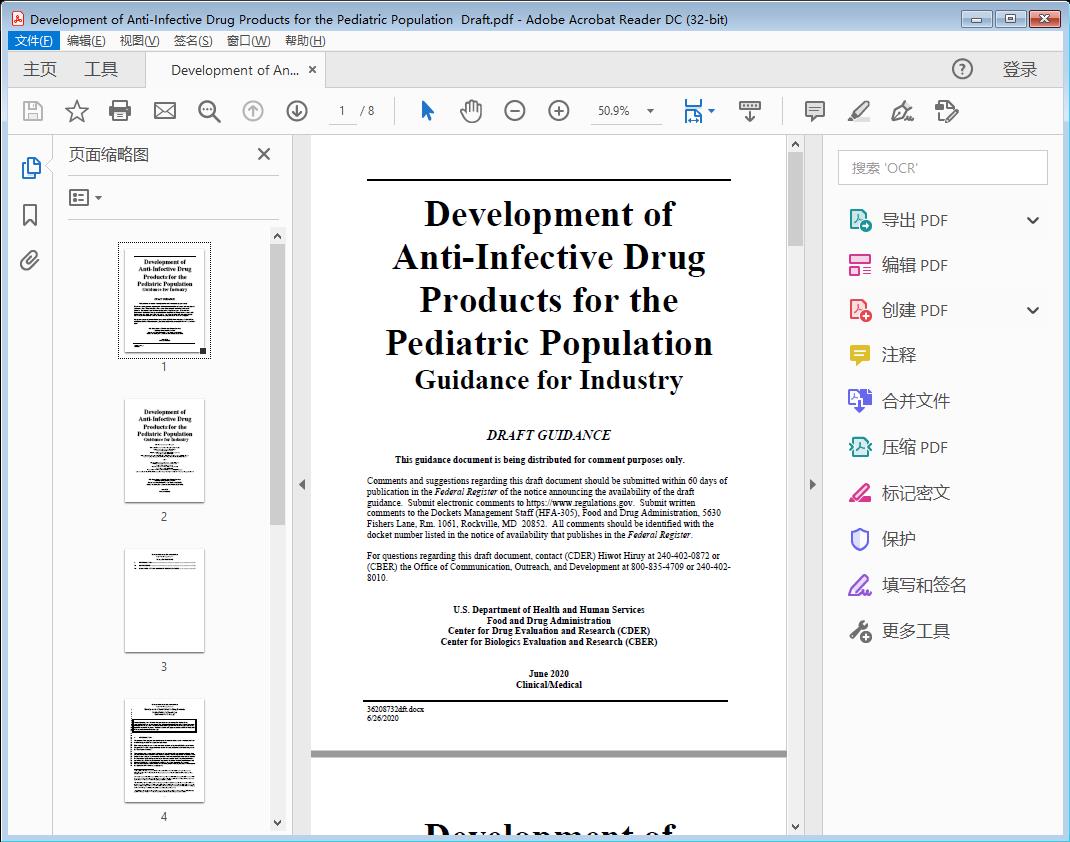1070x842 pixels.
Task: Open the Attachments panel icon
Action: click(x=29, y=260)
